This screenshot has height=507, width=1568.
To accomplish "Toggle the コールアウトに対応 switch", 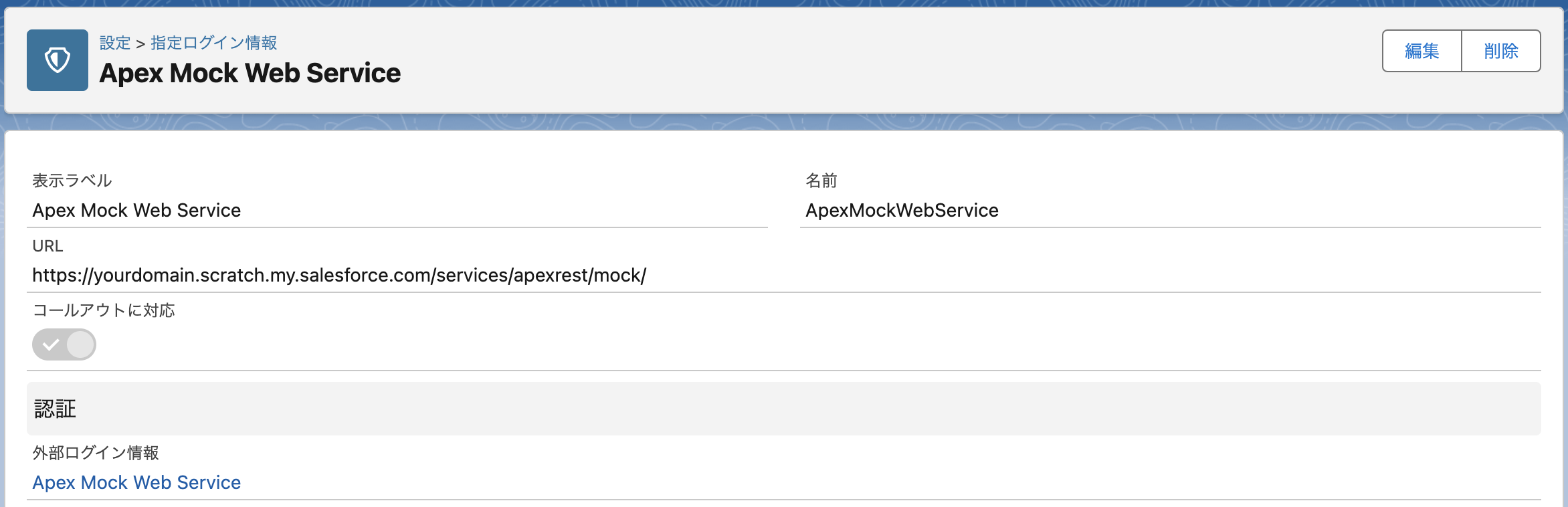I will click(64, 344).
